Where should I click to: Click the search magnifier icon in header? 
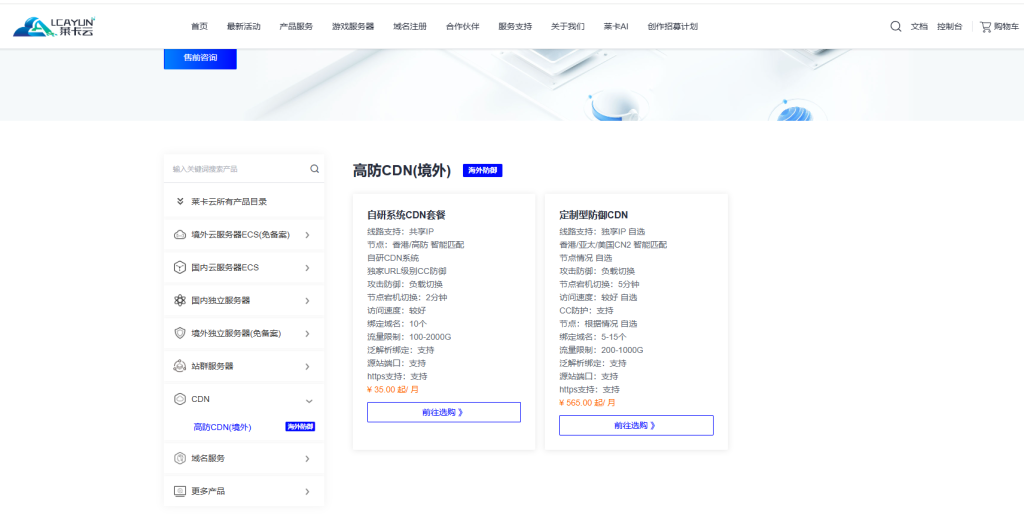tap(895, 26)
